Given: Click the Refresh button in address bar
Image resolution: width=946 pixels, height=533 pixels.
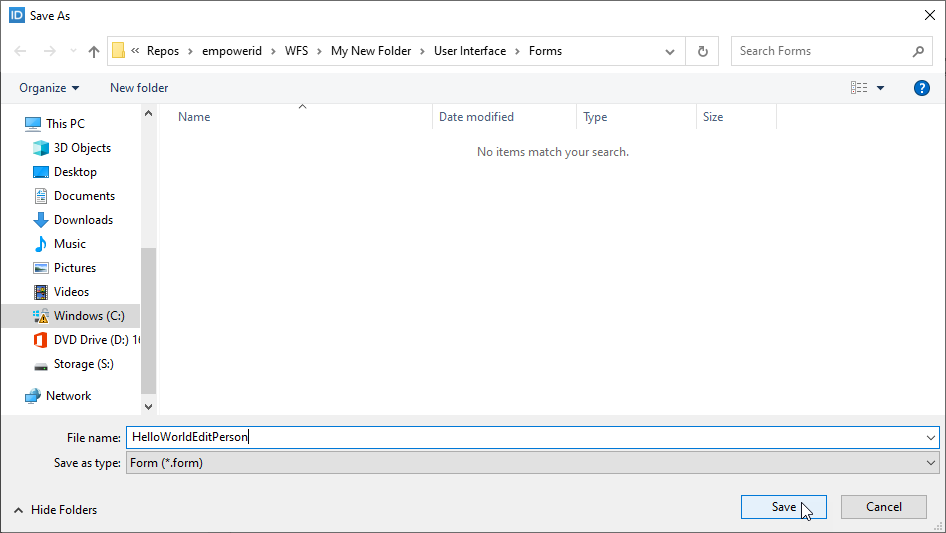Looking at the screenshot, I should coord(702,52).
